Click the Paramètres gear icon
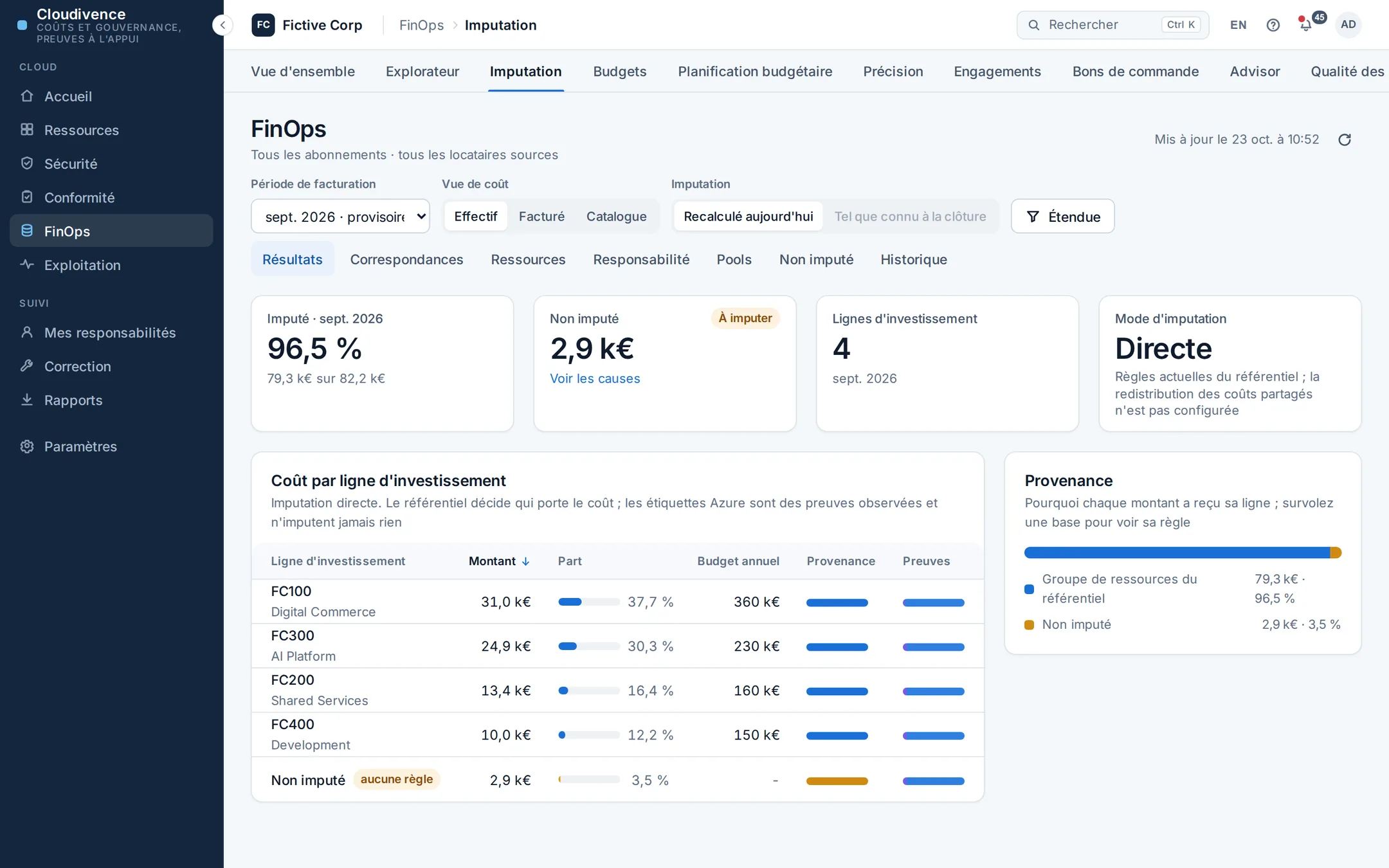The image size is (1389, 868). click(27, 446)
